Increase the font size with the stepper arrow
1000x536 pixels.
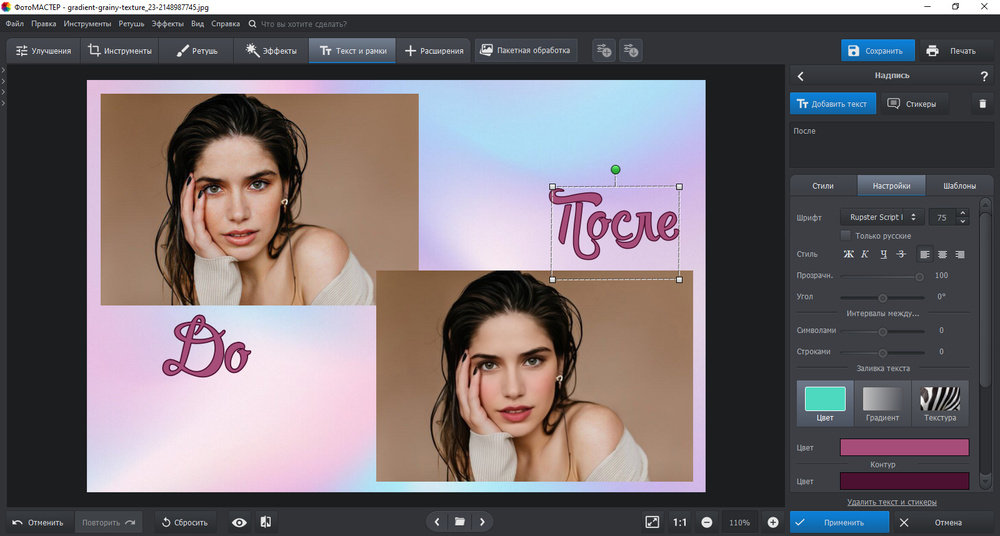click(x=962, y=213)
